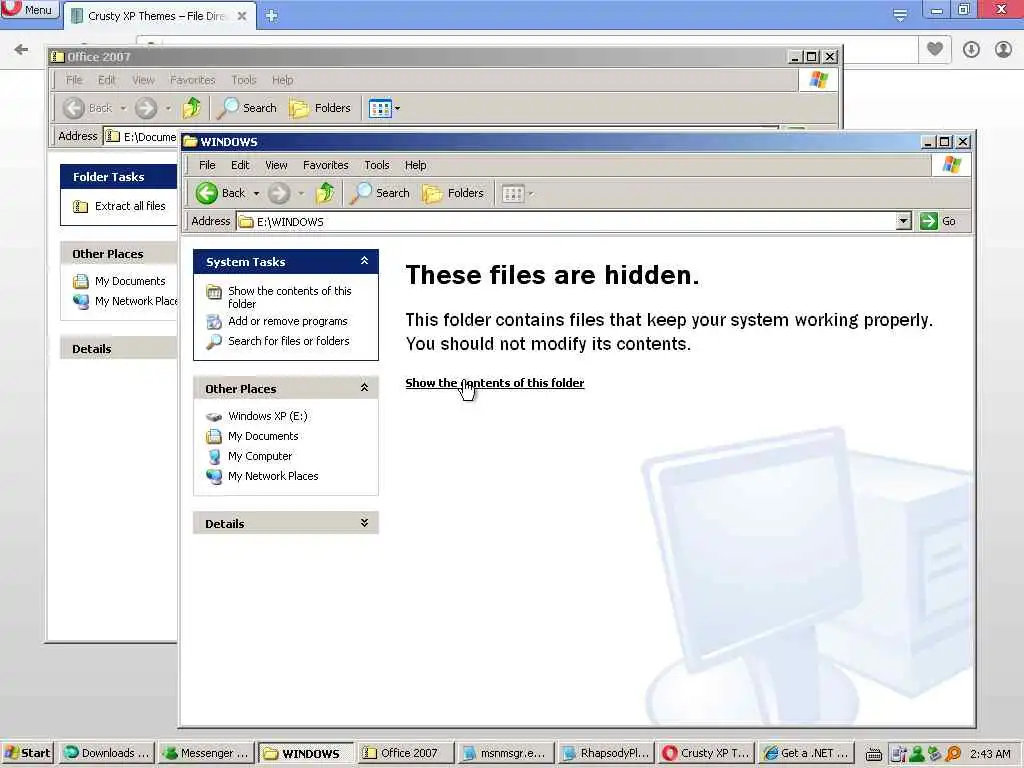This screenshot has width=1024, height=768.
Task: Open My Computer in Other Places
Action: (x=259, y=456)
